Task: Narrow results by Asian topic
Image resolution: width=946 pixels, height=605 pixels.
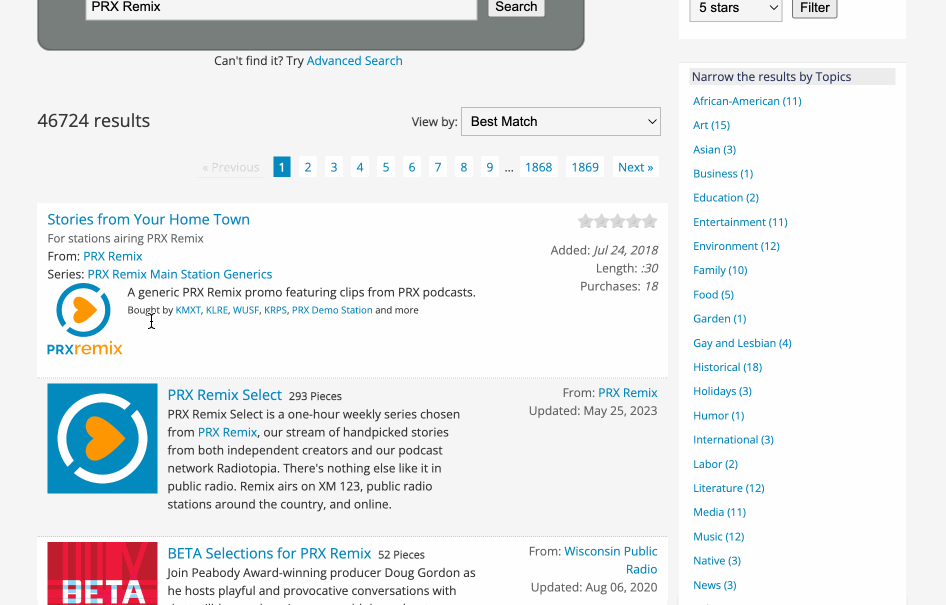Action: pos(714,150)
